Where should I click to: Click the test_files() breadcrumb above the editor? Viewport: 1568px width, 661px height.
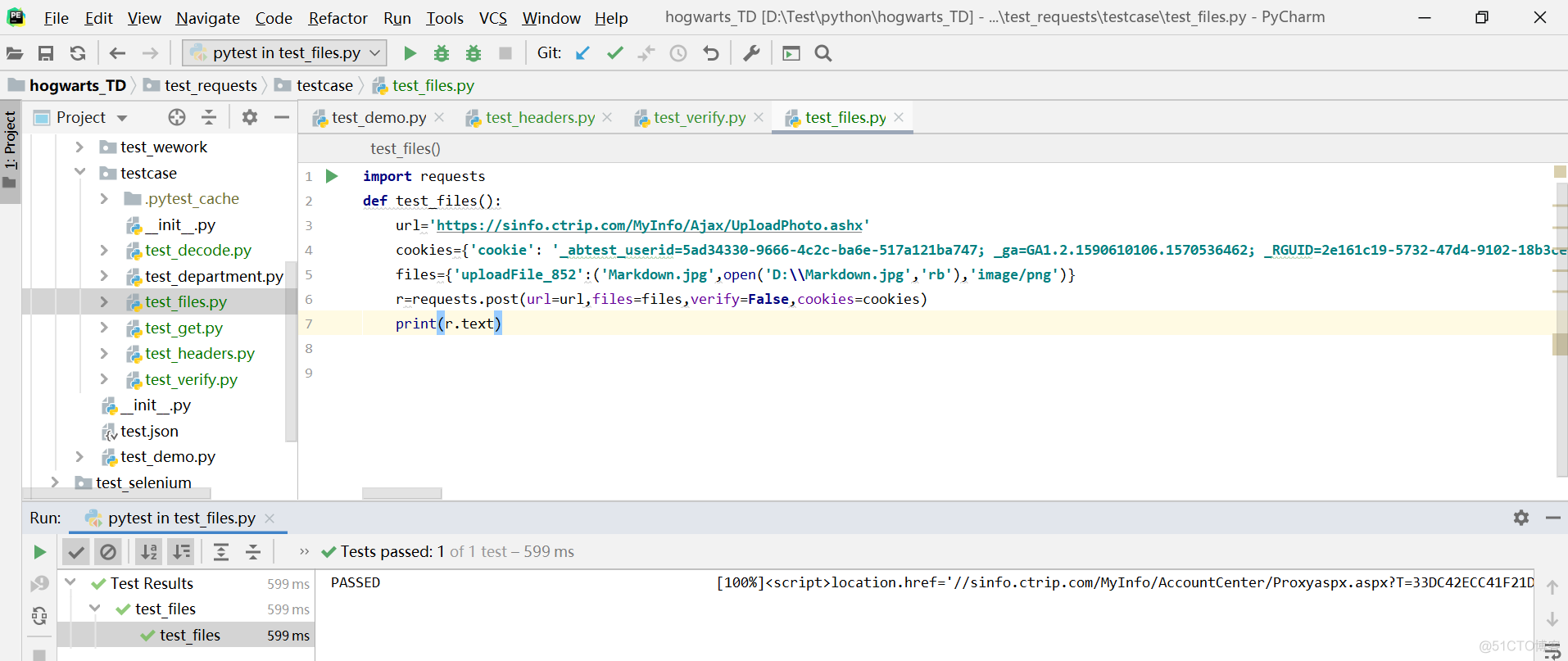pyautogui.click(x=406, y=148)
